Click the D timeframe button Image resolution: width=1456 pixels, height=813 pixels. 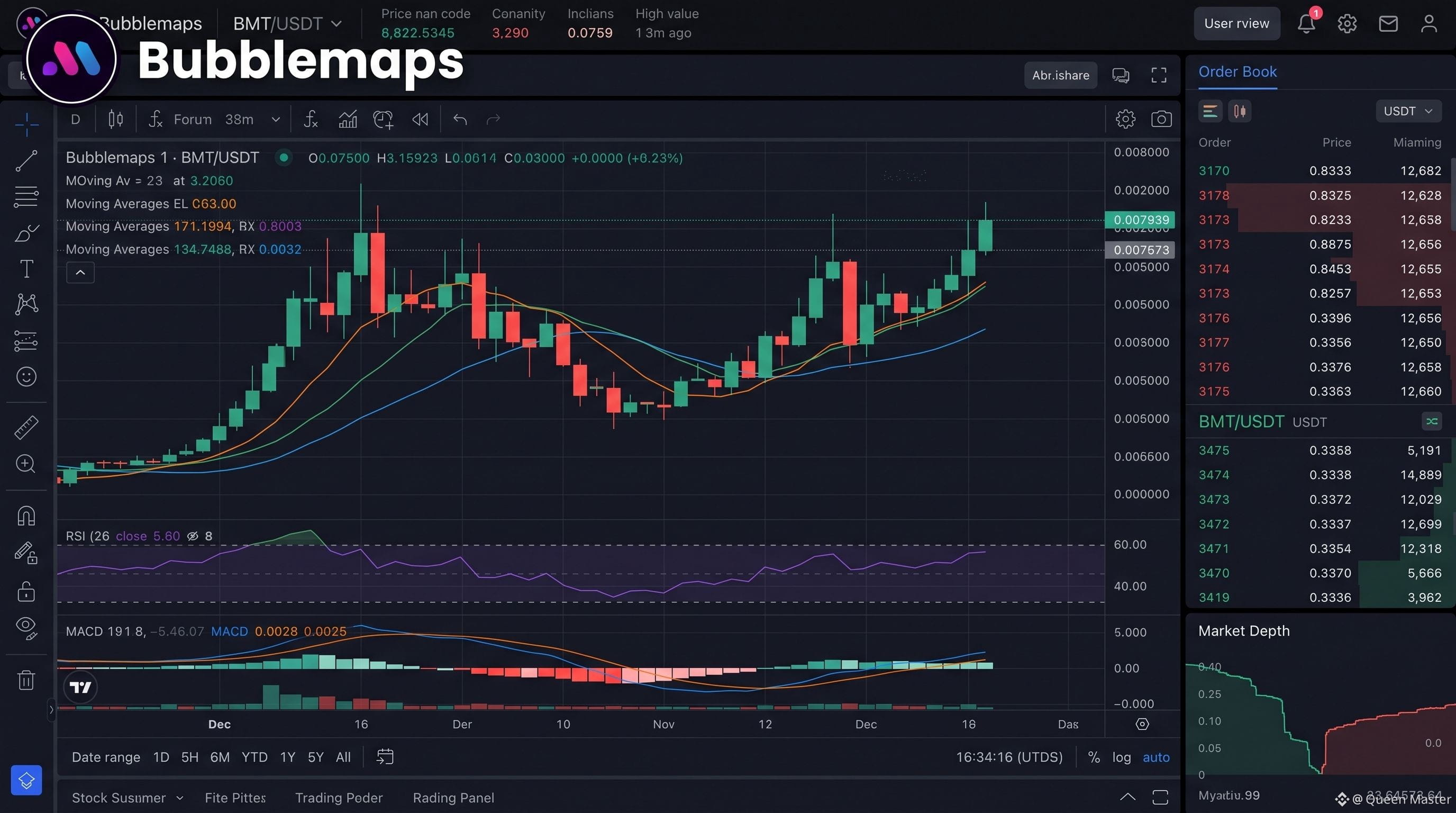[76, 119]
